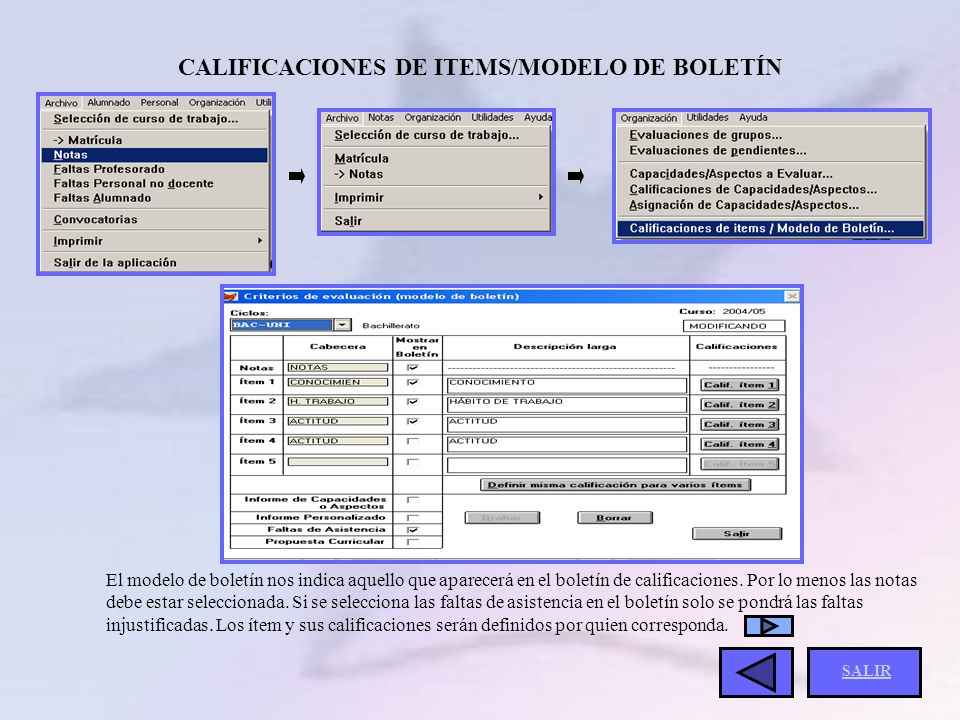960x720 pixels.
Task: Toggle the Mostrar en Boletín box for Ítem 3
Action: pos(413,421)
